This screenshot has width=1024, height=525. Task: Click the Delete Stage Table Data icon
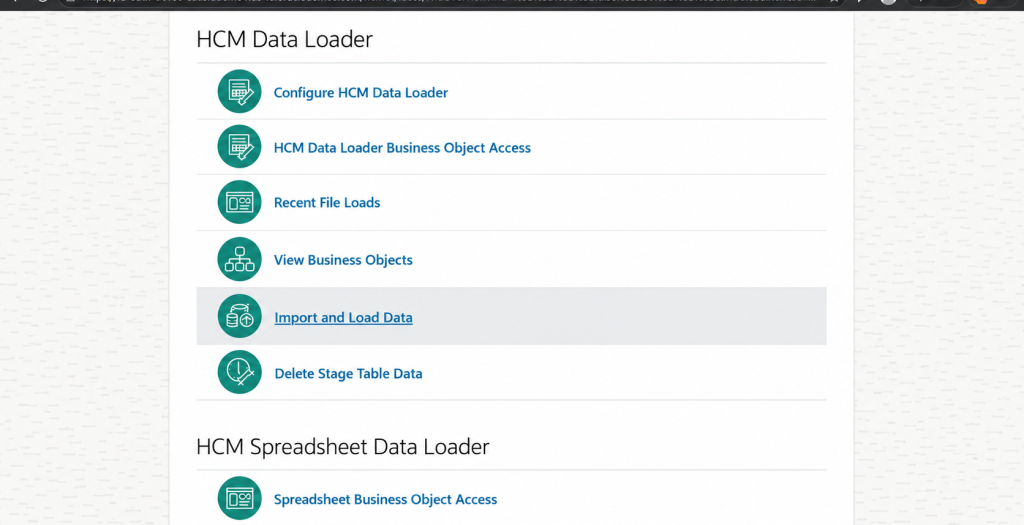(239, 372)
